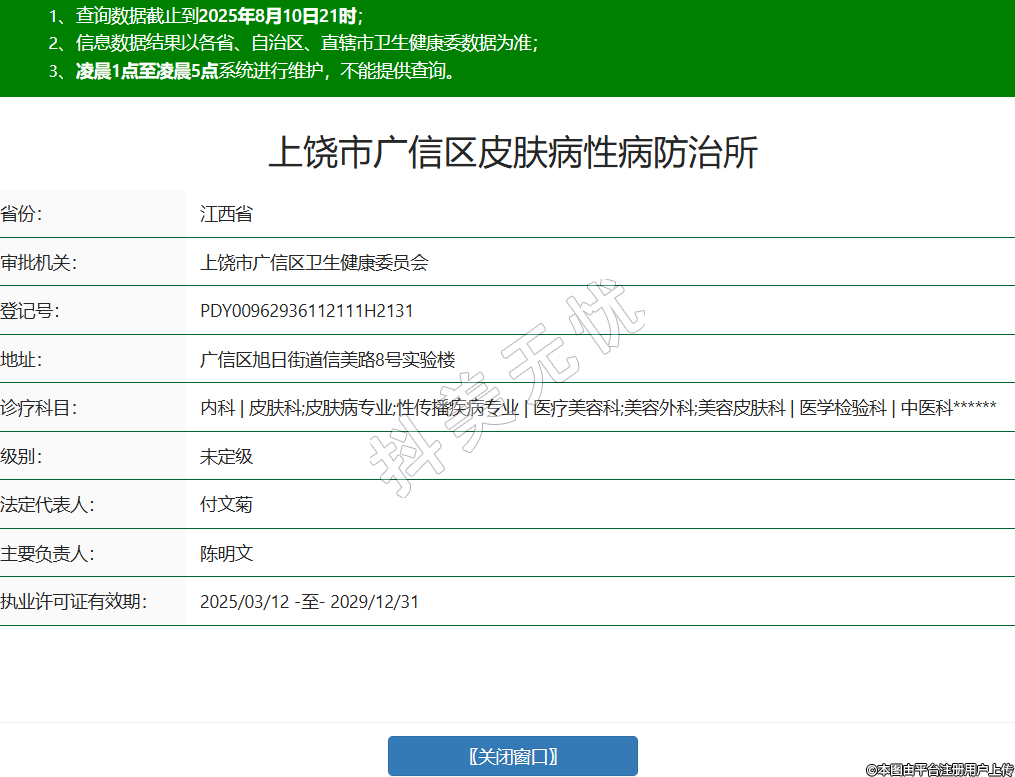Select the address 广信区旭日街道信美路8号实验楼

327,359
